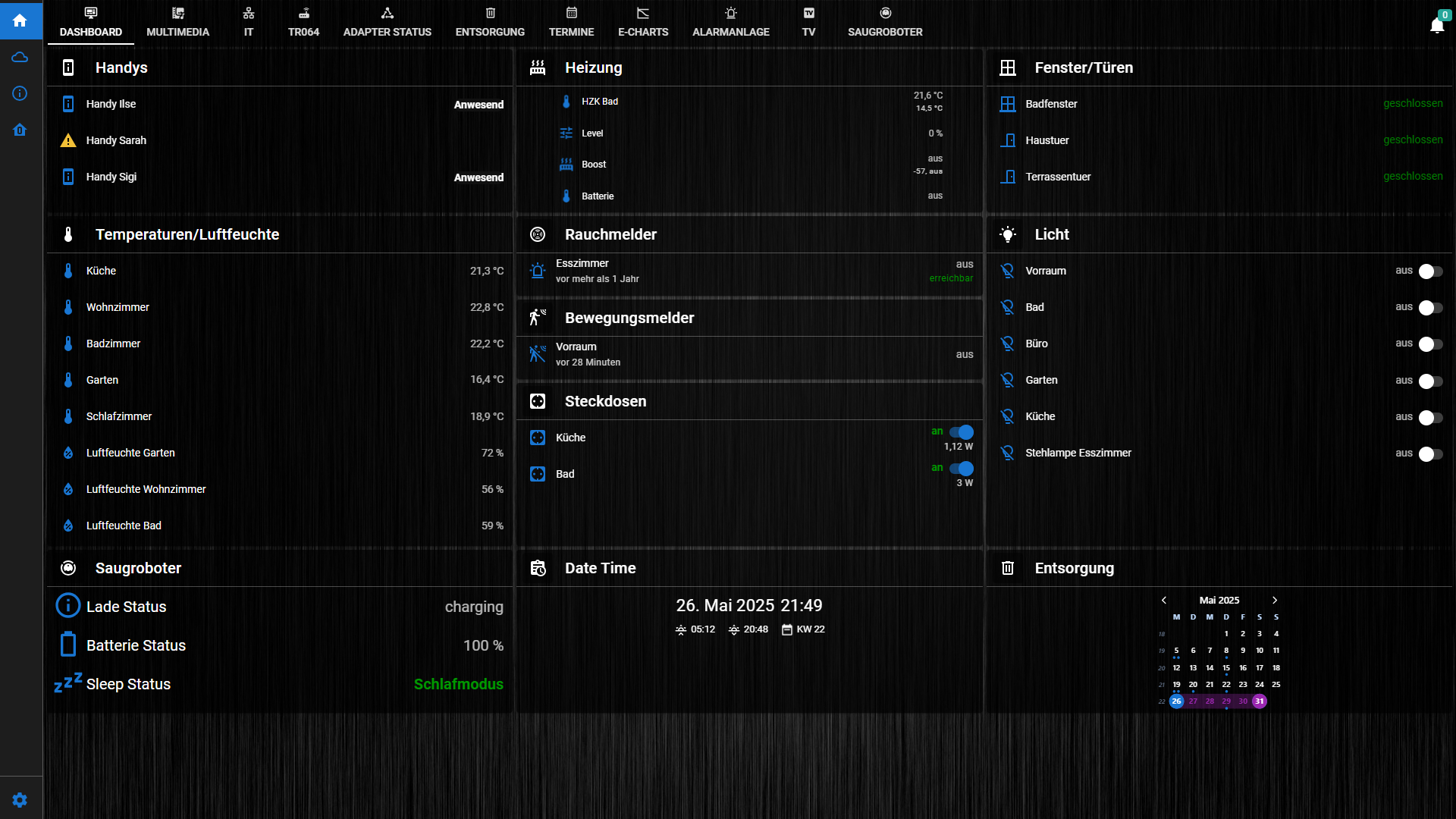
Task: Click the date 26. Mai 2025 21:49
Action: click(x=749, y=605)
